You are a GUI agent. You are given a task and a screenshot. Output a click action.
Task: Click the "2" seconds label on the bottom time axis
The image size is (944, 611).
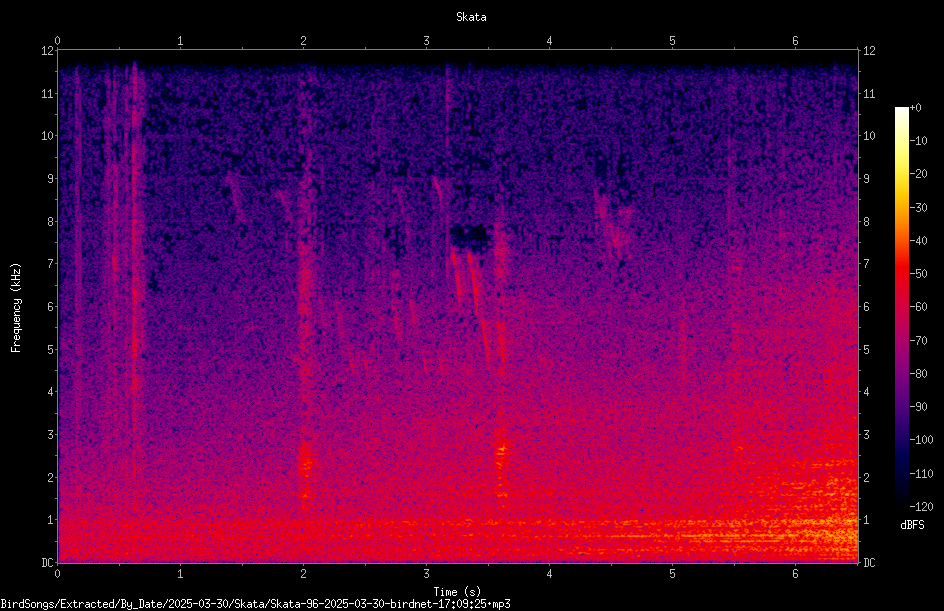[x=303, y=574]
